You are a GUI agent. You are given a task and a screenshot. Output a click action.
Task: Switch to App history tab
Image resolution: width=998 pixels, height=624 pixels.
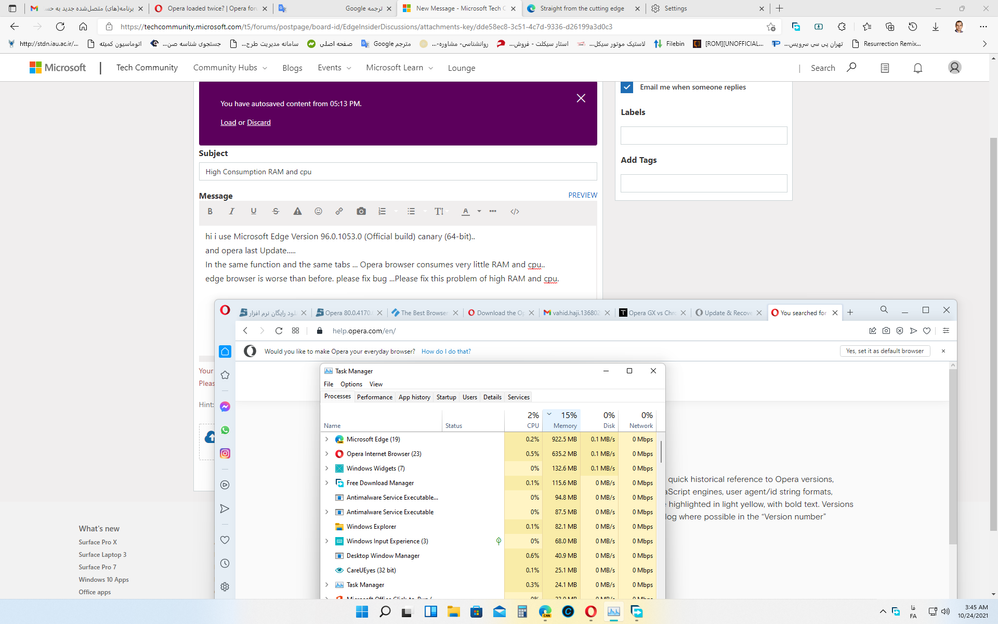point(414,397)
